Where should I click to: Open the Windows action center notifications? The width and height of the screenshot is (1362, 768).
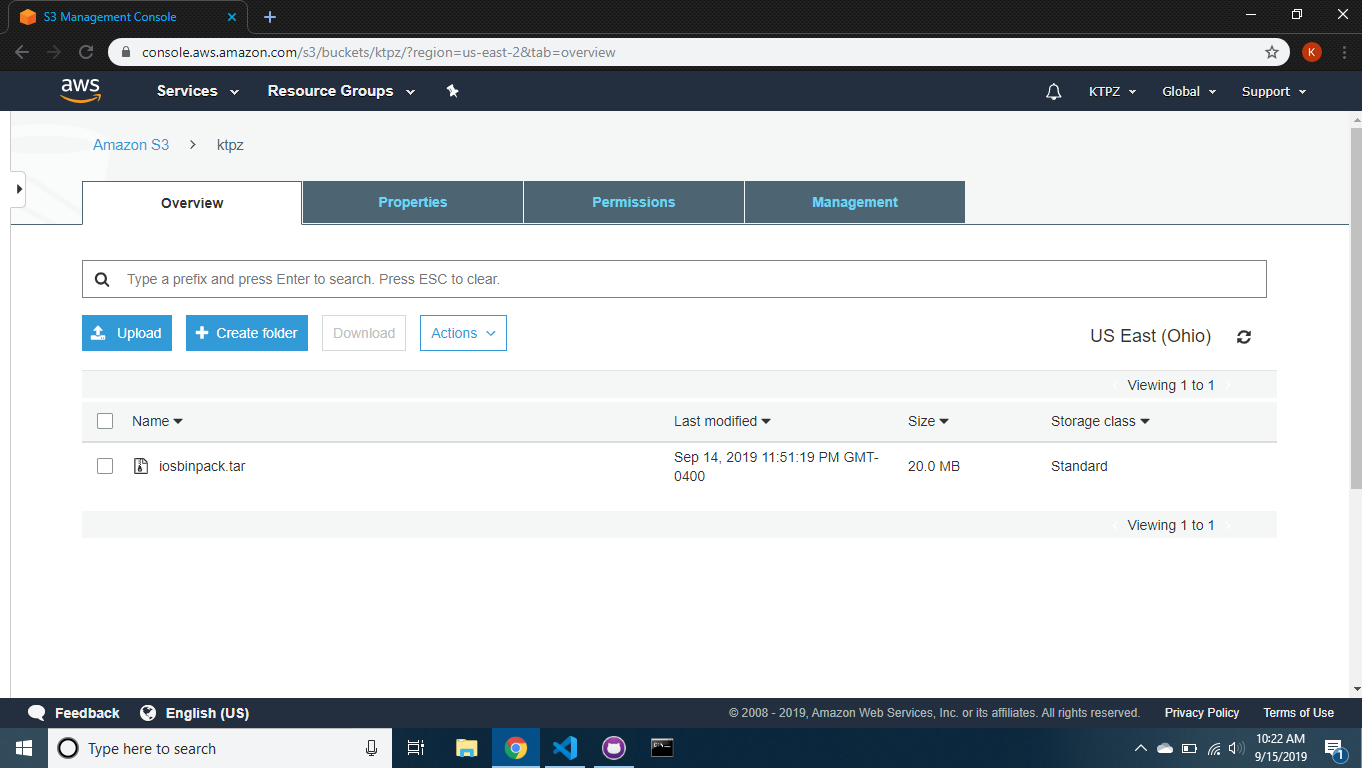[1334, 748]
